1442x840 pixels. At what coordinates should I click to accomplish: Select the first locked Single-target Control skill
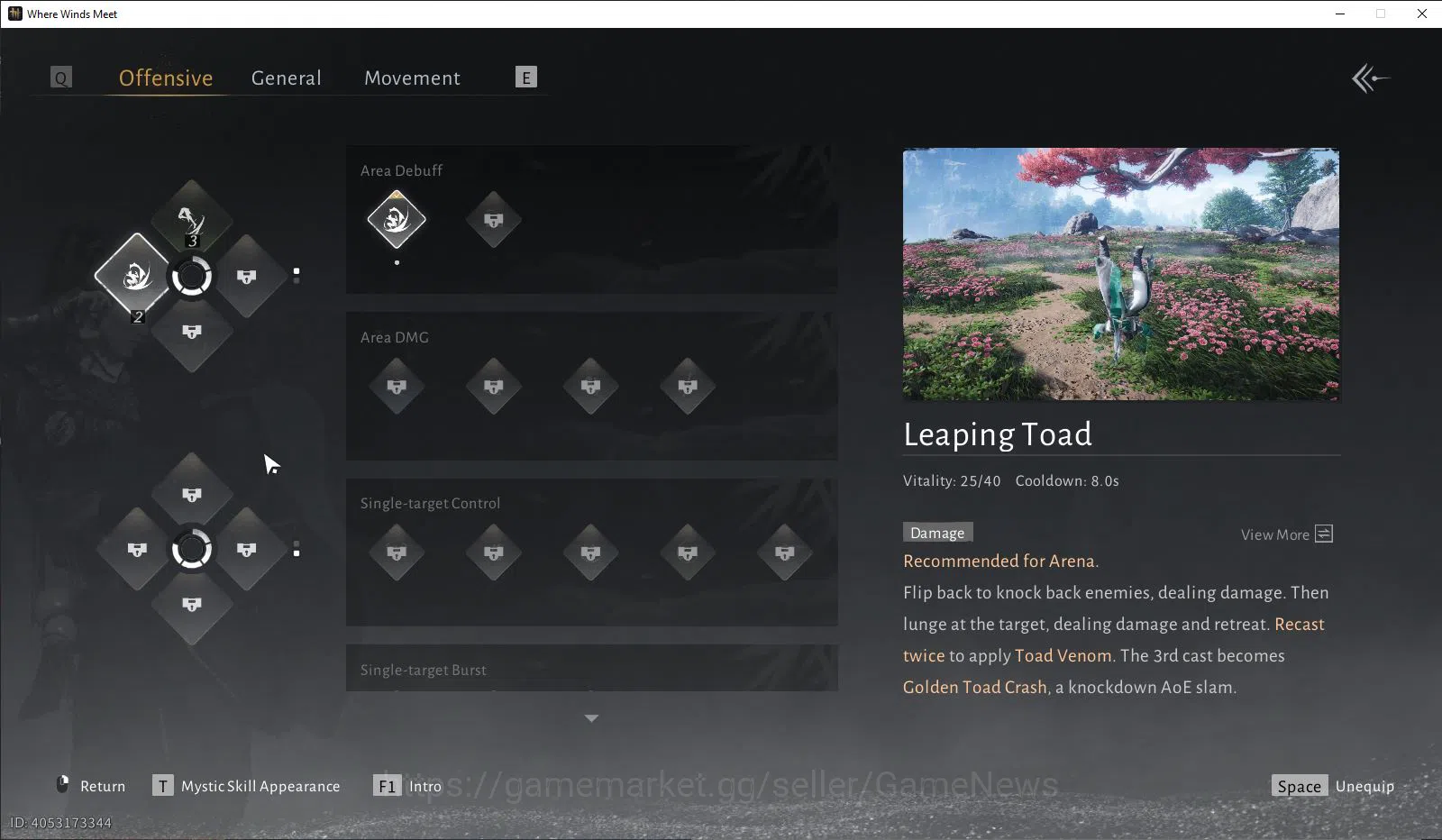click(397, 552)
